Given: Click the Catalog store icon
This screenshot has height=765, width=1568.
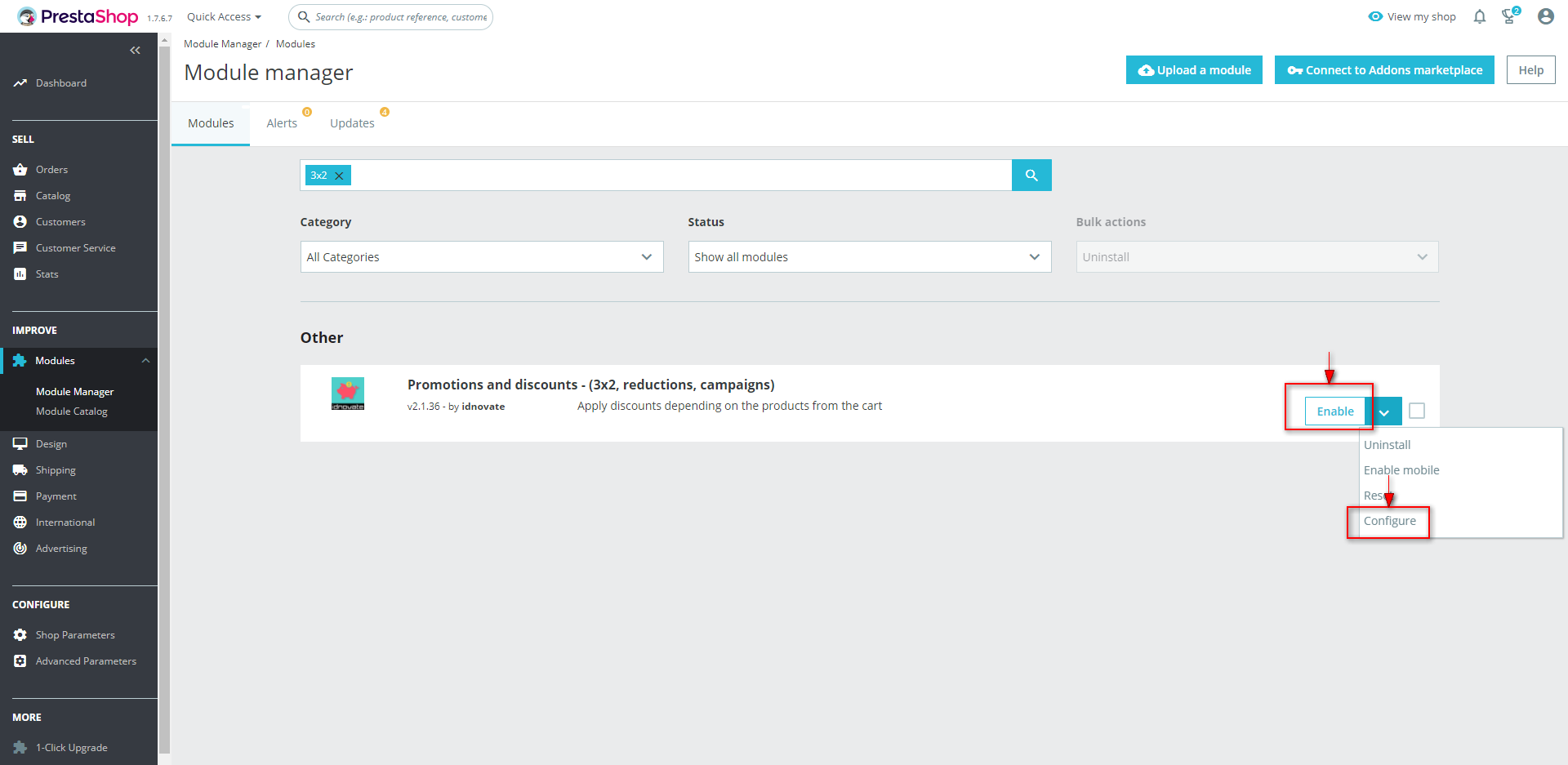Looking at the screenshot, I should click(20, 196).
